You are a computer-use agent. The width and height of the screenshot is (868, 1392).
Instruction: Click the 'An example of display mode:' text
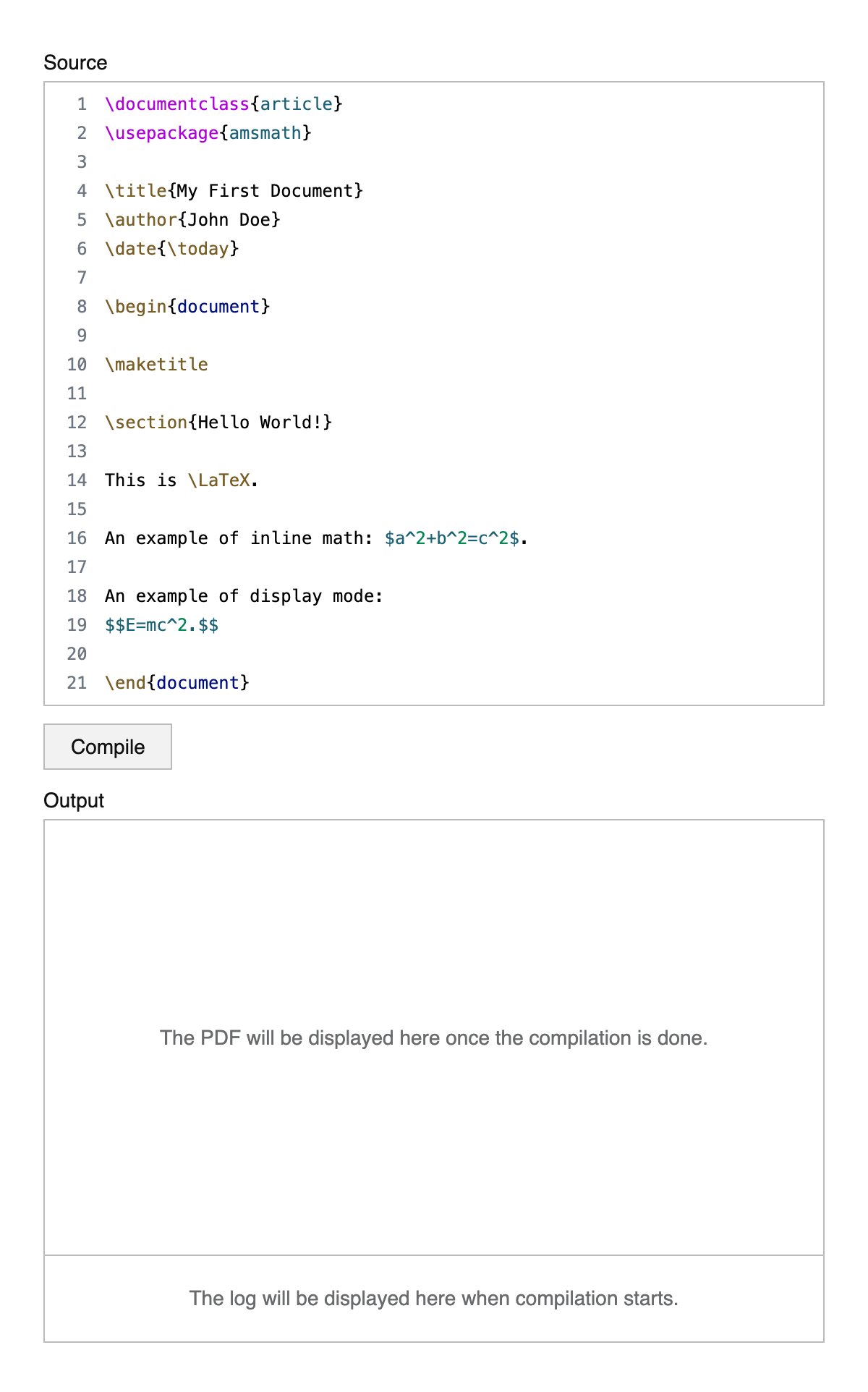coord(244,596)
